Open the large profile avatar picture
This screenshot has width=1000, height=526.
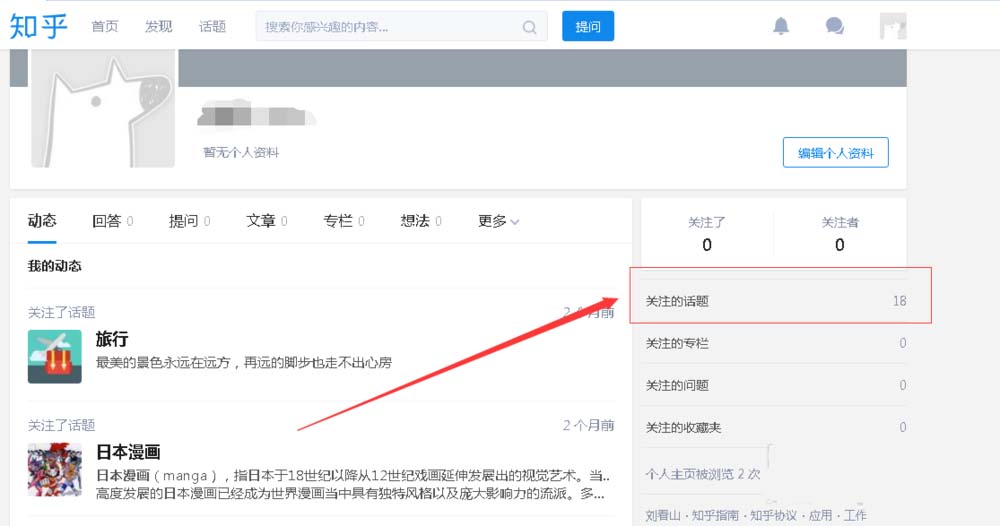click(103, 108)
